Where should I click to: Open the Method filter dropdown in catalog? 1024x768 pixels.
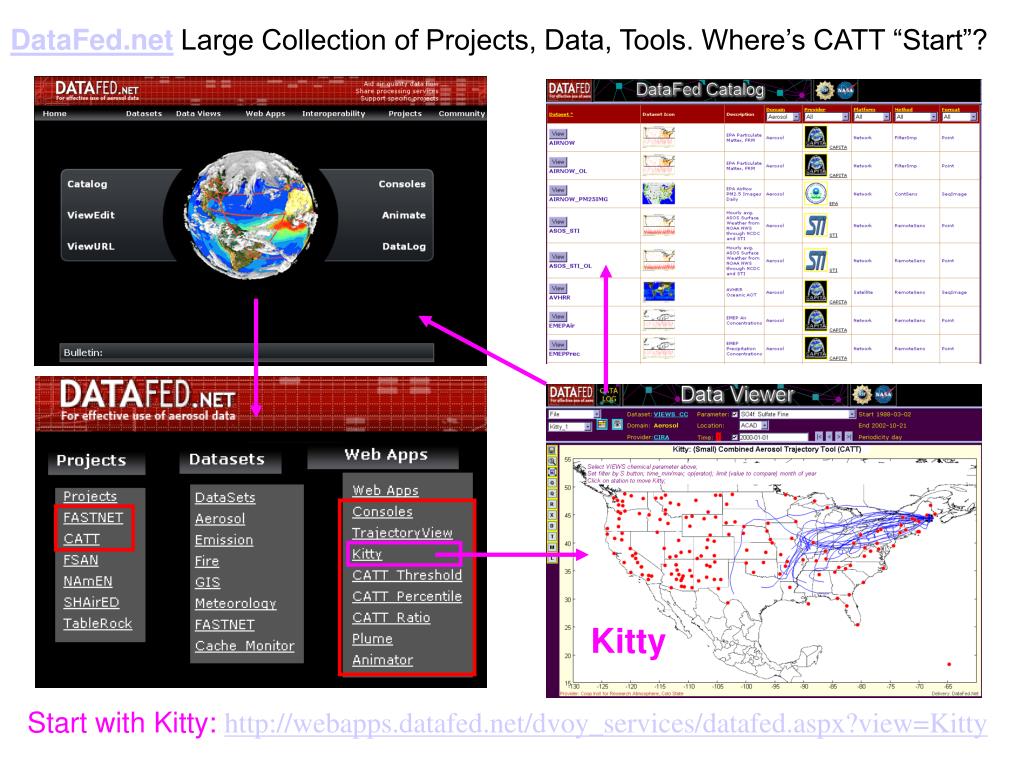(x=916, y=117)
